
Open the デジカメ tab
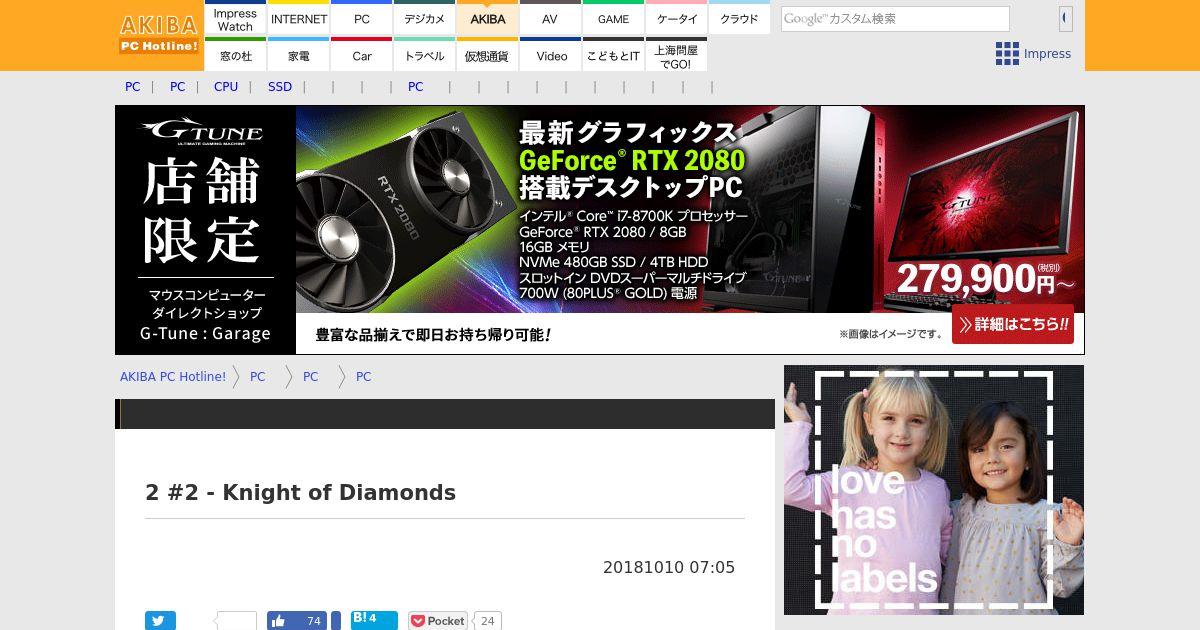(425, 19)
